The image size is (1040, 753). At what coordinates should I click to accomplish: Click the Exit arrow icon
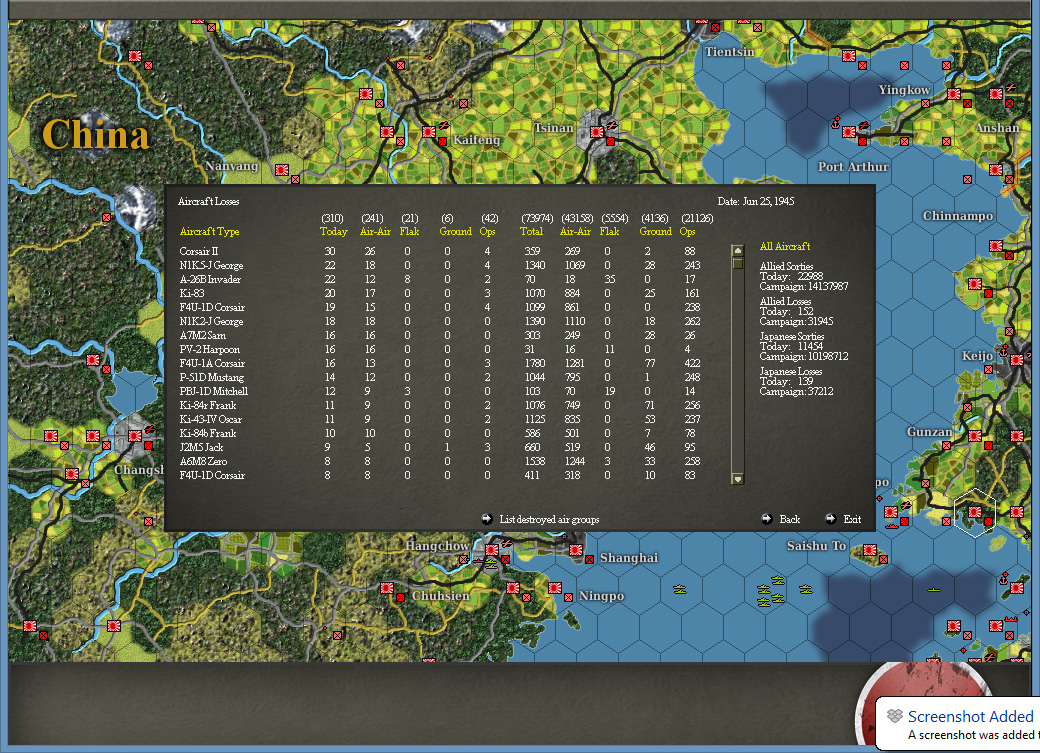(830, 519)
